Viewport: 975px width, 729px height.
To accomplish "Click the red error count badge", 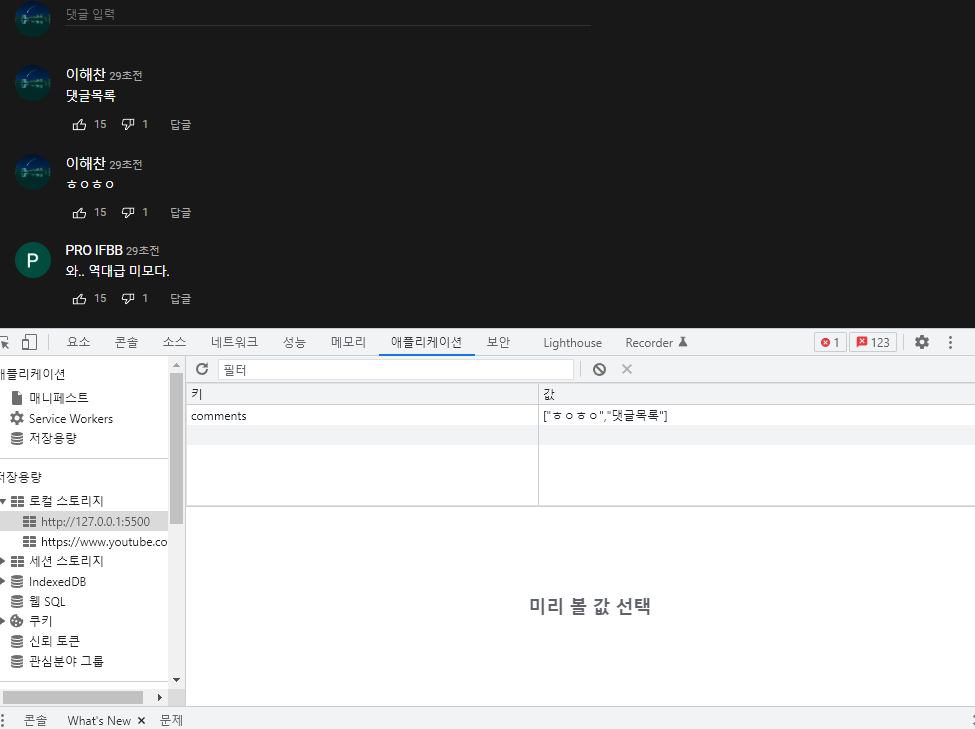I will (830, 342).
